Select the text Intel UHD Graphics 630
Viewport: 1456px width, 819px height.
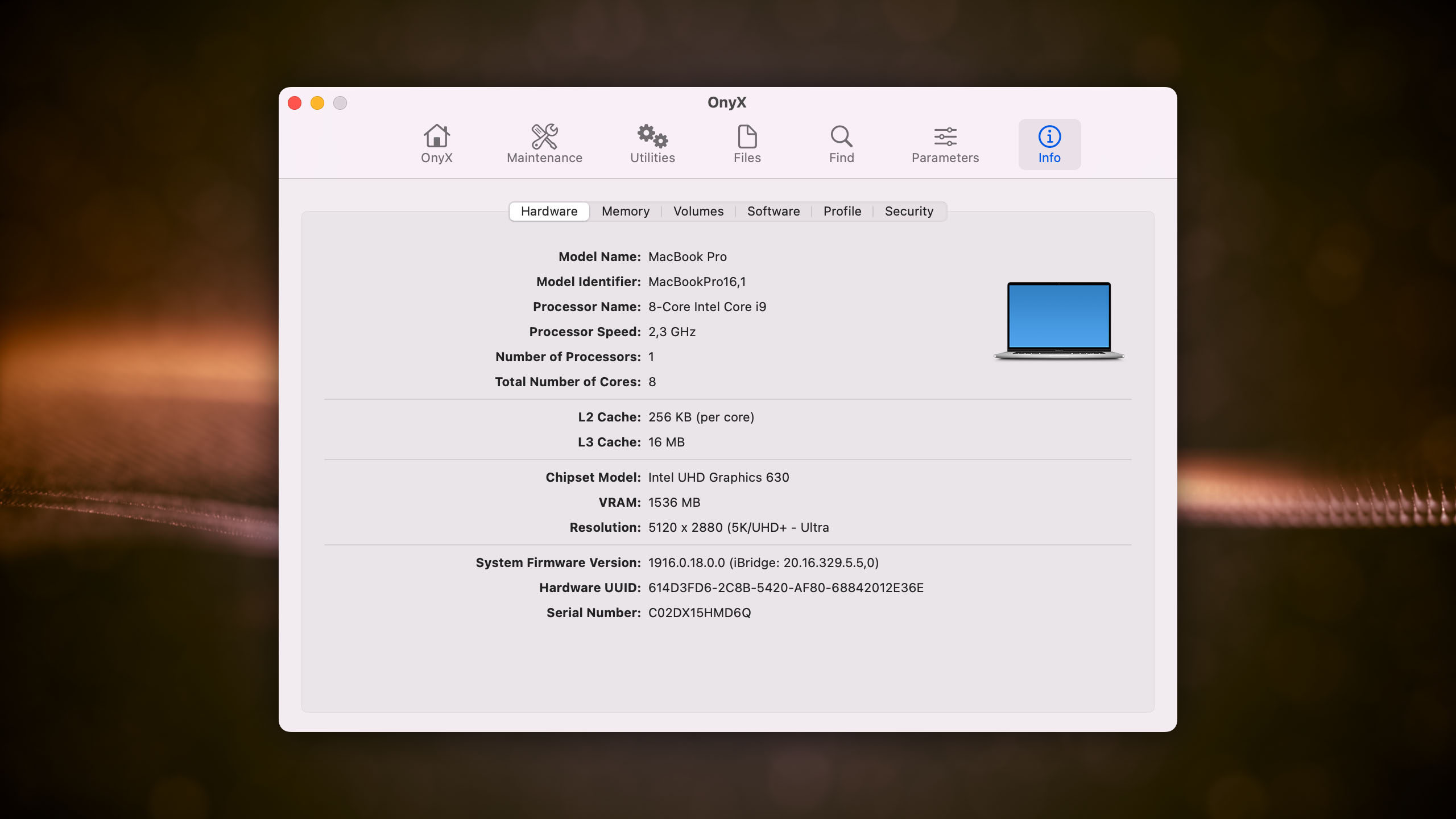[x=719, y=477]
